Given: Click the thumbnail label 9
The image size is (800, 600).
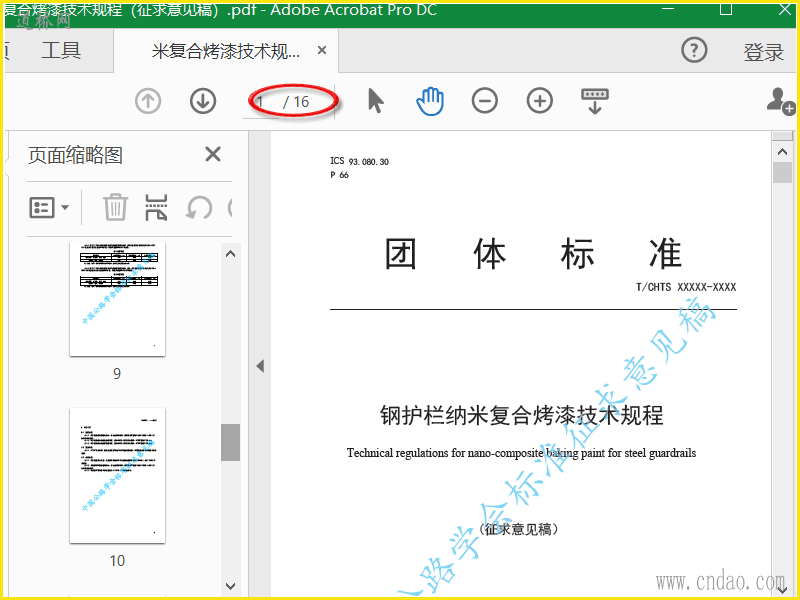Looking at the screenshot, I should [117, 374].
